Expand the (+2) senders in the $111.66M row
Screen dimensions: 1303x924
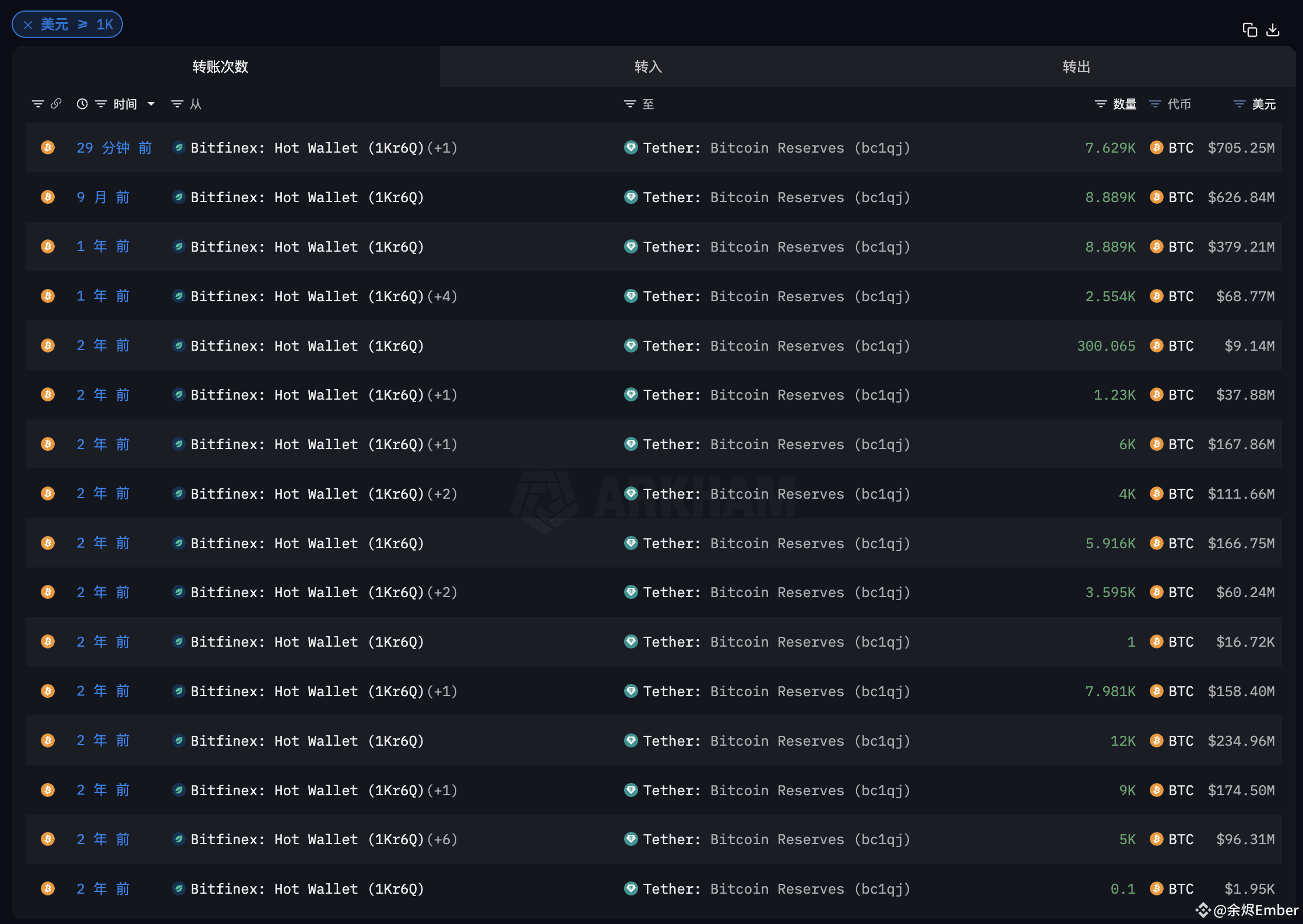tap(442, 494)
